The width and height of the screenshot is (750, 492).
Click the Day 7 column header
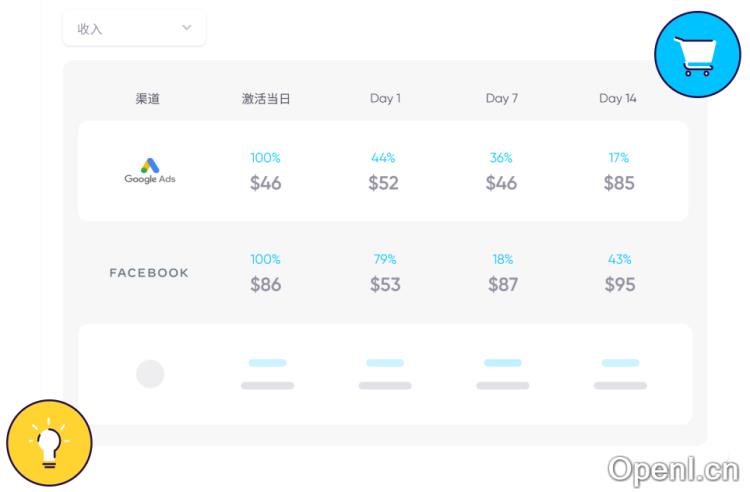click(x=502, y=99)
